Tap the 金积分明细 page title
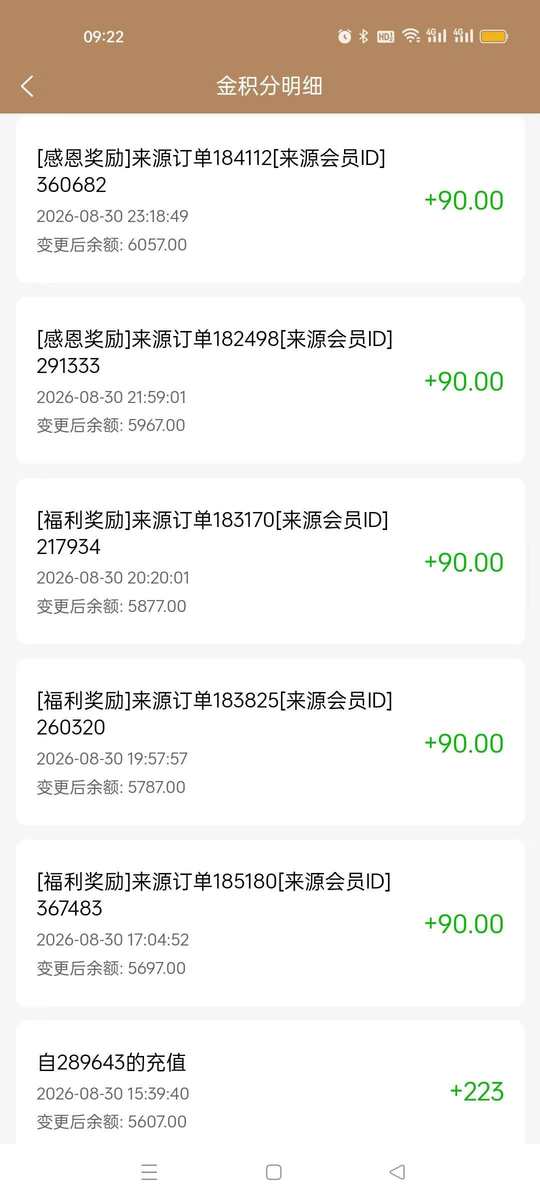This screenshot has height=1200, width=540. coord(270,86)
